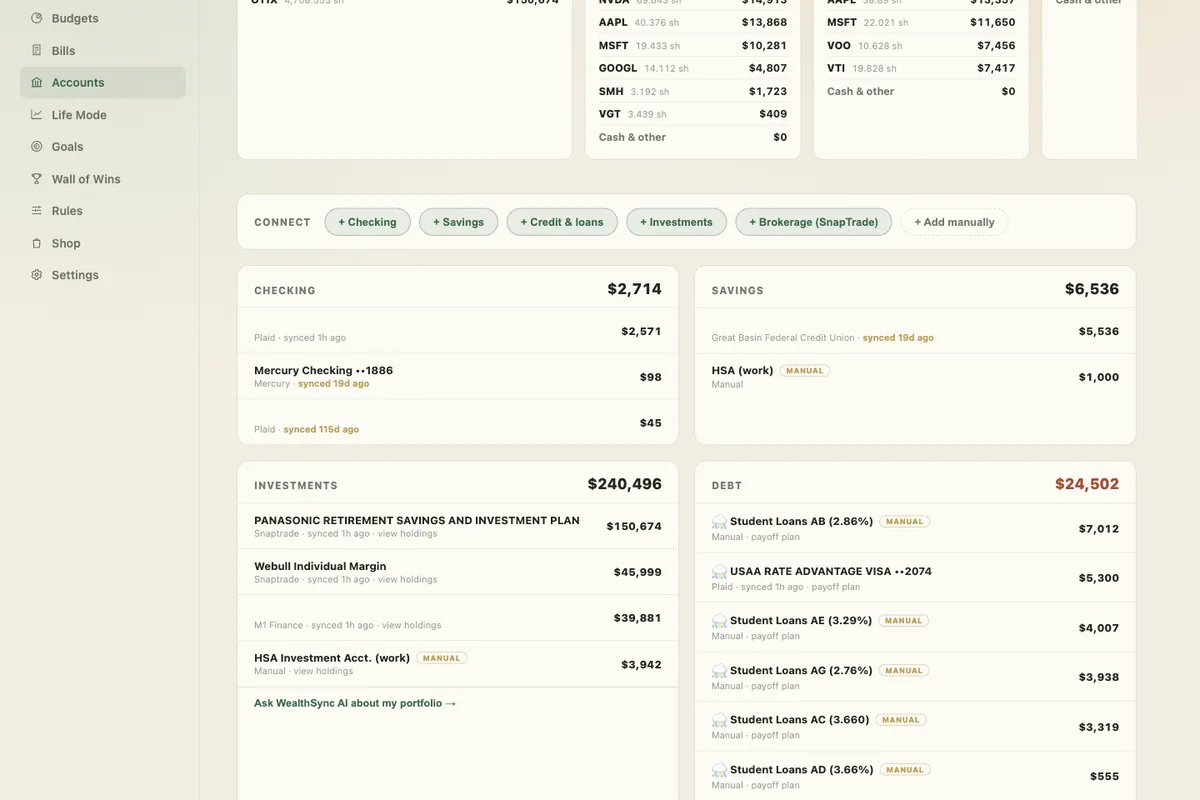This screenshot has height=800, width=1200.
Task: Click the Life Mode chart icon
Action: pos(37,114)
